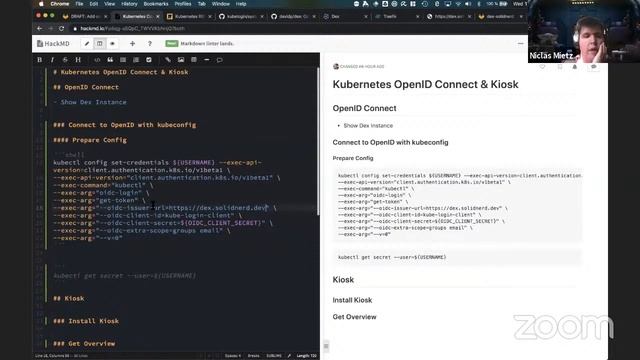Click the split pane drag handle at bottom
The height and width of the screenshot is (360, 640).
click(x=326, y=347)
